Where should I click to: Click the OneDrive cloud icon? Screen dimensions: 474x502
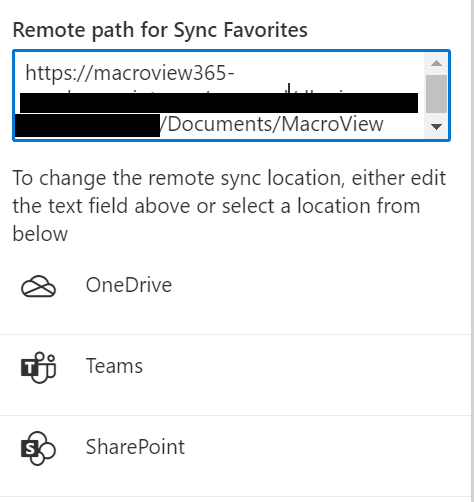click(x=38, y=286)
